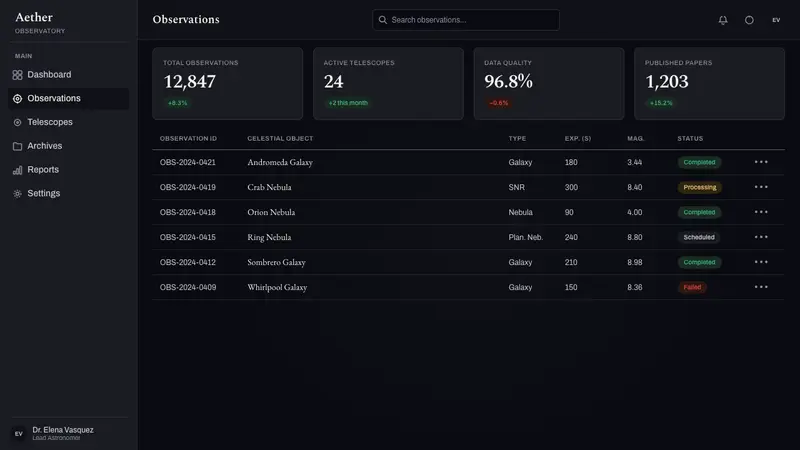Click Completed badge for Andromeda Galaxy
The width and height of the screenshot is (800, 450).
(x=699, y=162)
